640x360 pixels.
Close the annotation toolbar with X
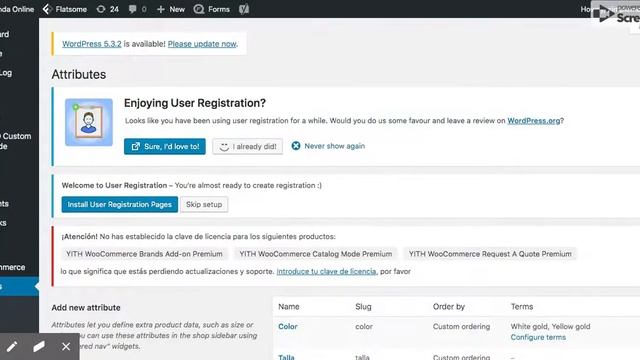click(x=66, y=347)
